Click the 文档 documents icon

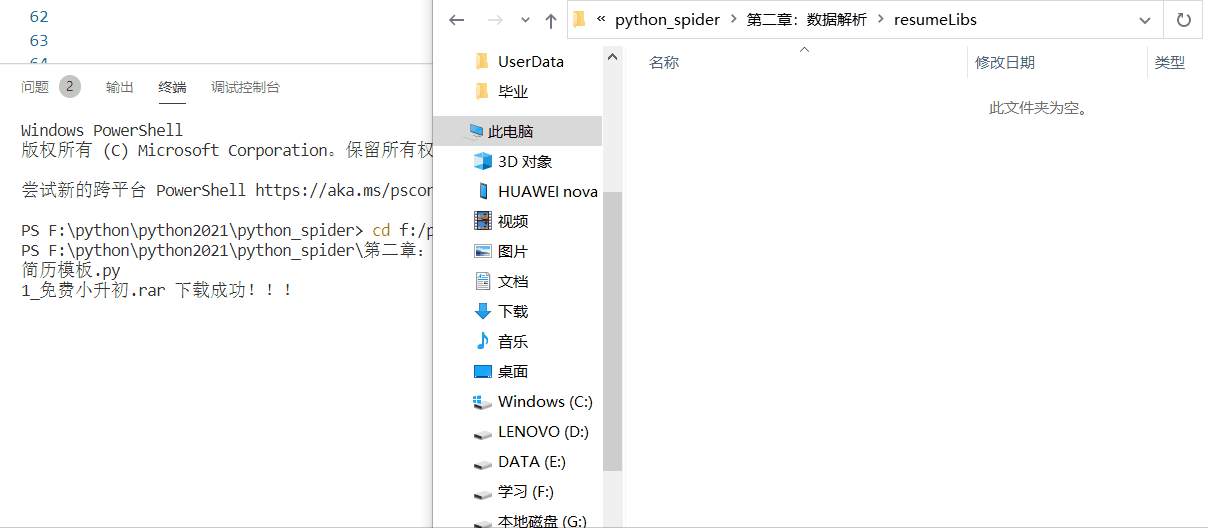click(483, 281)
